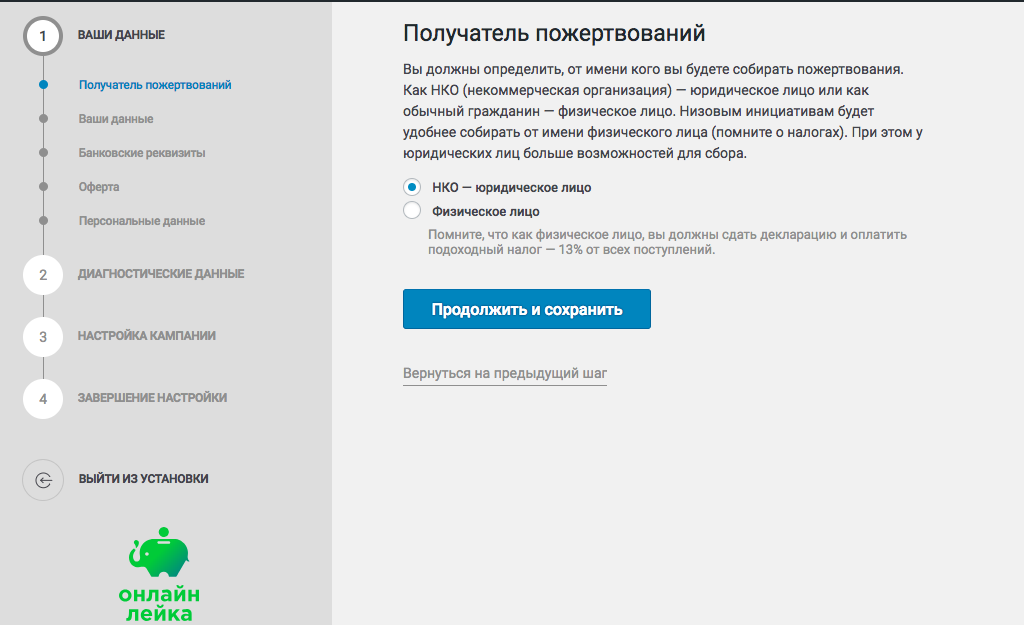1024x625 pixels.
Task: Click the green elephant piggy bank logo
Action: click(x=158, y=552)
